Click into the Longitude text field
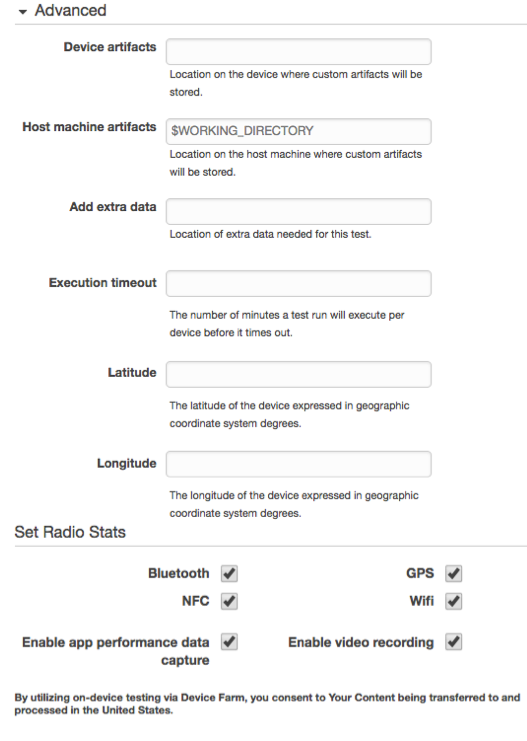Screen dimensions: 527x741 [298, 464]
